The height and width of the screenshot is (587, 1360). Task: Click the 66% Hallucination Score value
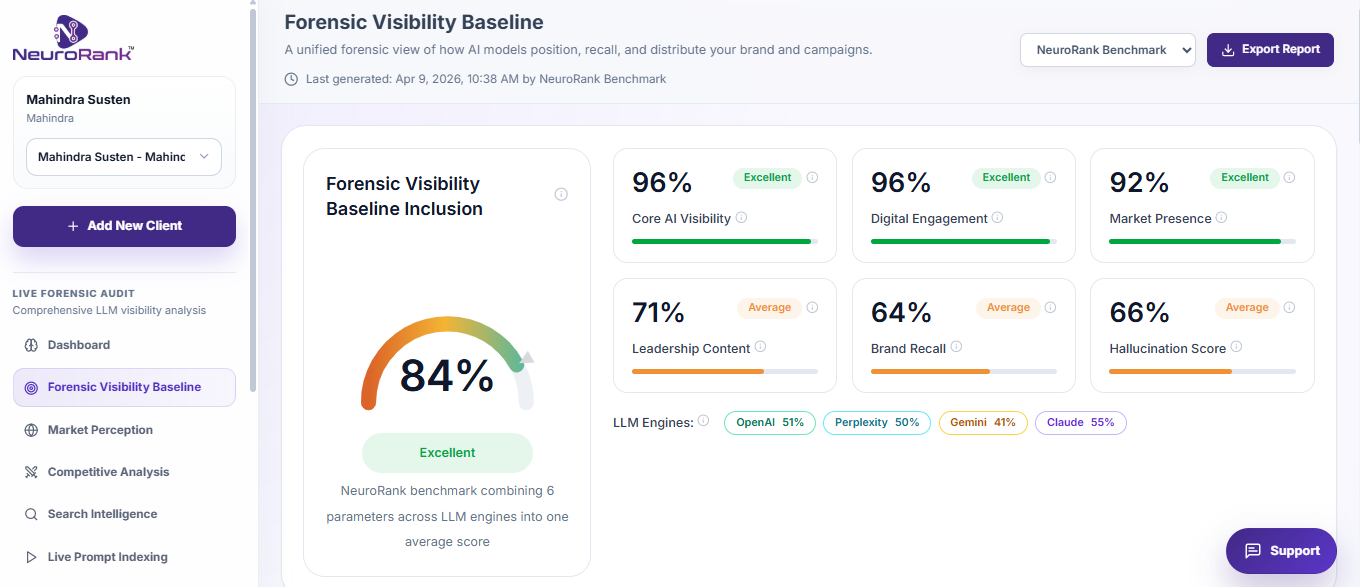click(x=1139, y=312)
